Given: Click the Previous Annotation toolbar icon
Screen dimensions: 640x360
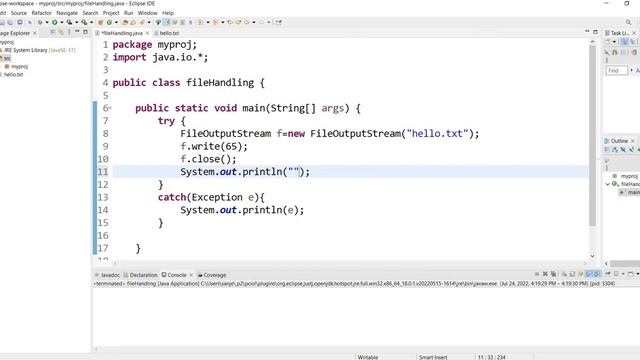Looking at the screenshot, I should (x=216, y=22).
